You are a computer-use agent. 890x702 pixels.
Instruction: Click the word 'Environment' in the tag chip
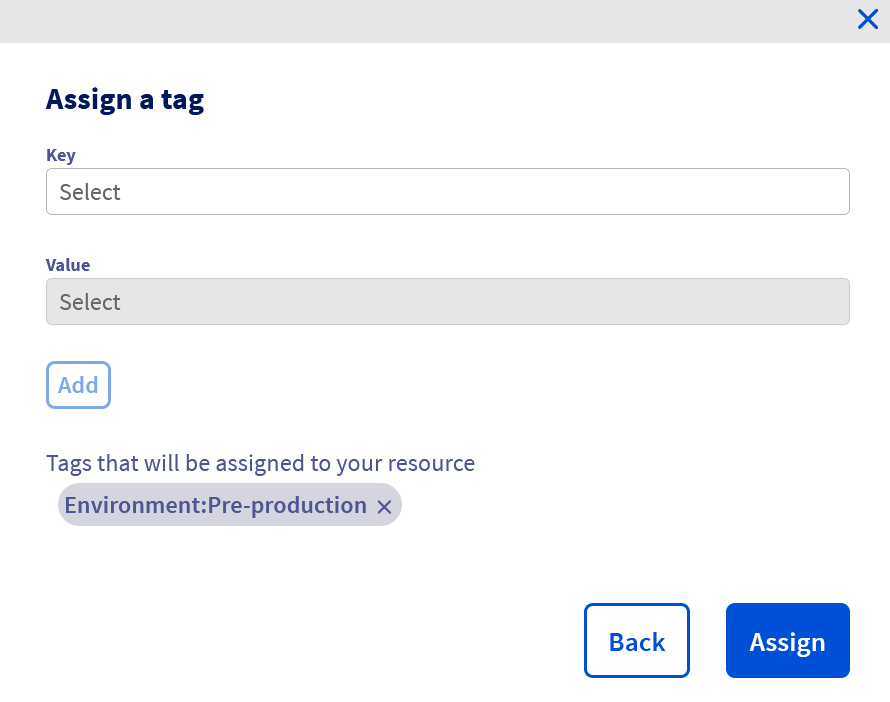(x=133, y=506)
